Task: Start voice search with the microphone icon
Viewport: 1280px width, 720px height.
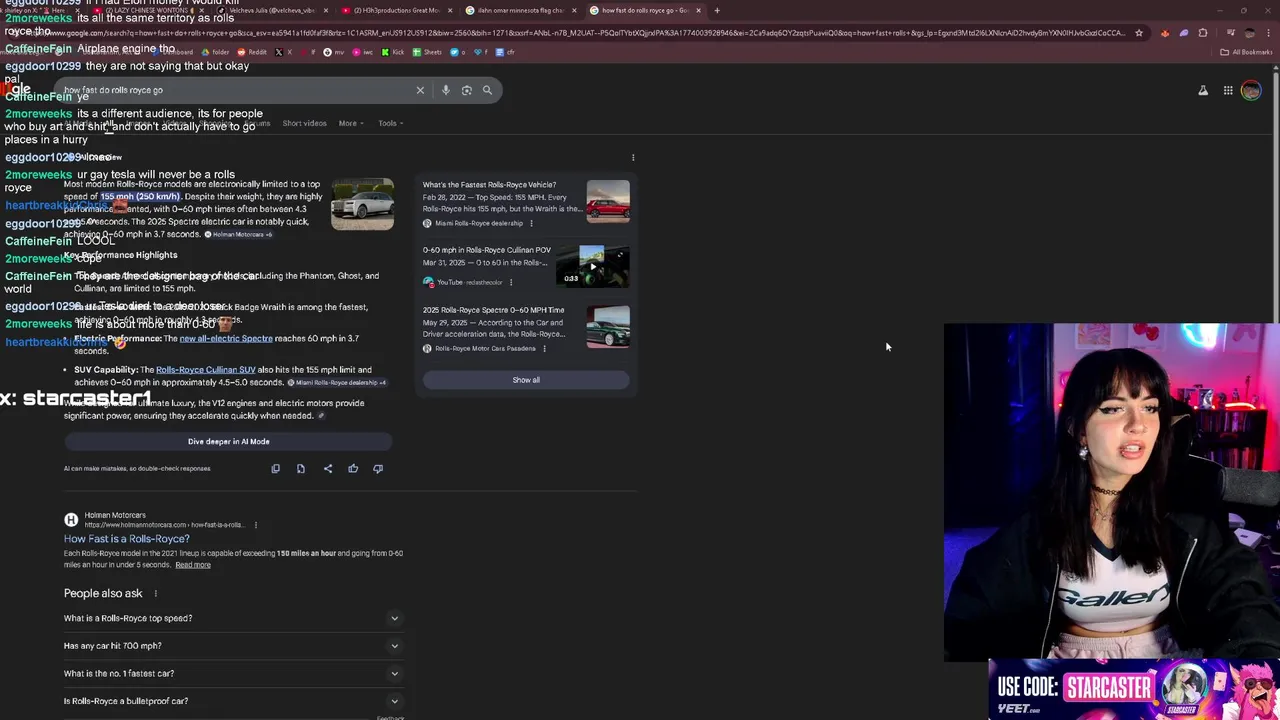Action: tap(445, 90)
